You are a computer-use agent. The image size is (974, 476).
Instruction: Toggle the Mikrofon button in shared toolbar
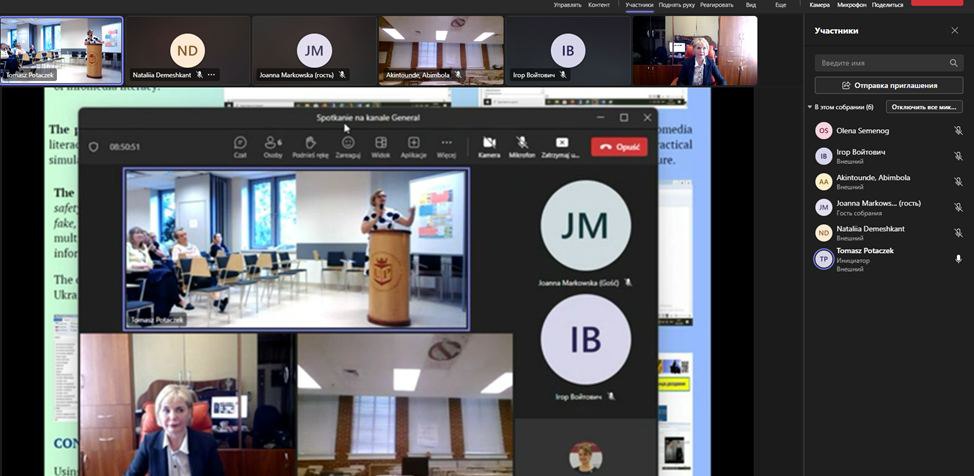tap(522, 146)
